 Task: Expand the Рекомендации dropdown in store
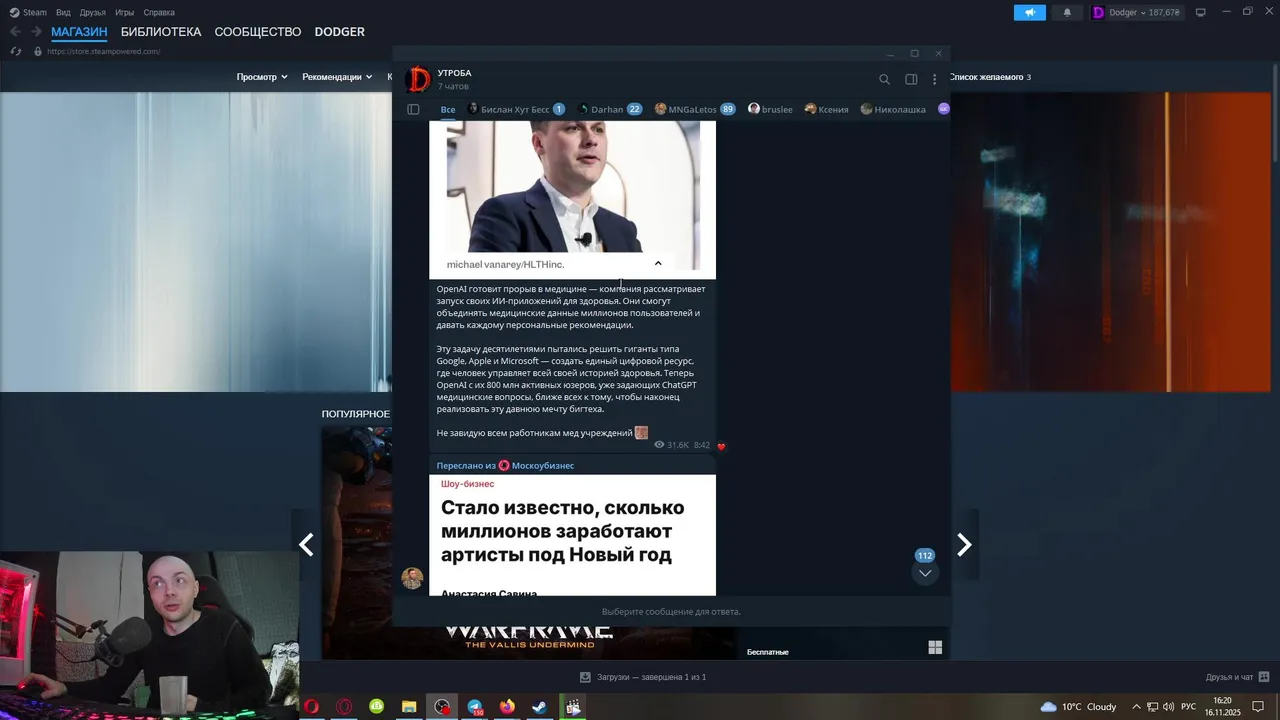pos(337,77)
